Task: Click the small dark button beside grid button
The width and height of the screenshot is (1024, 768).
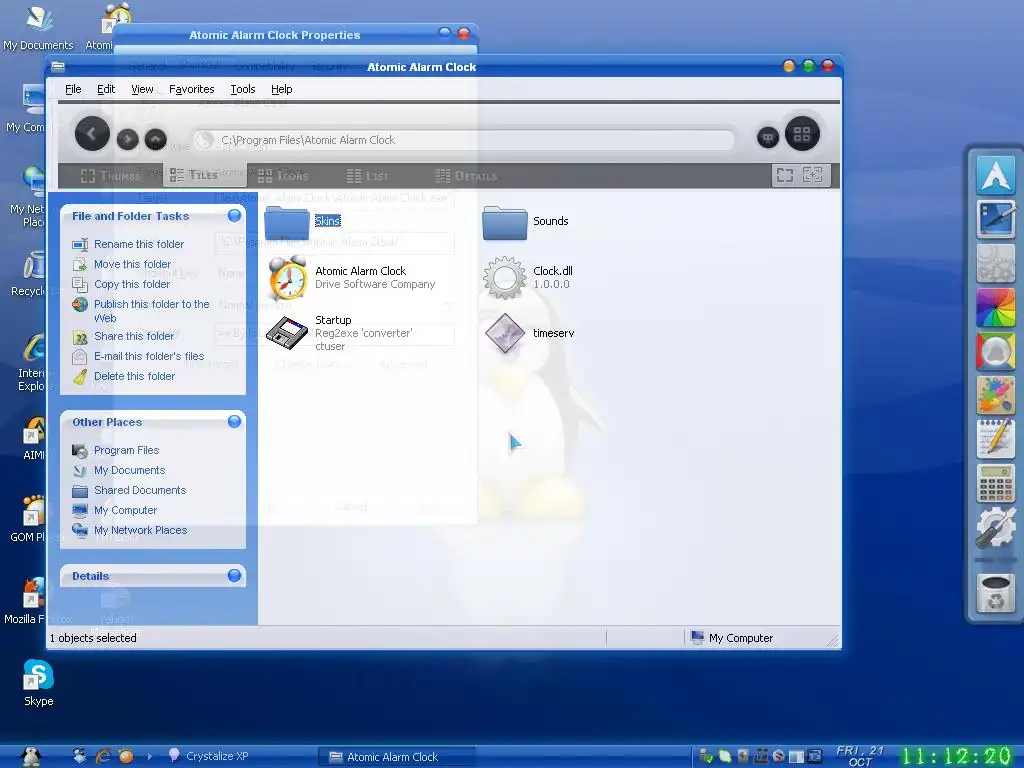Action: point(768,137)
